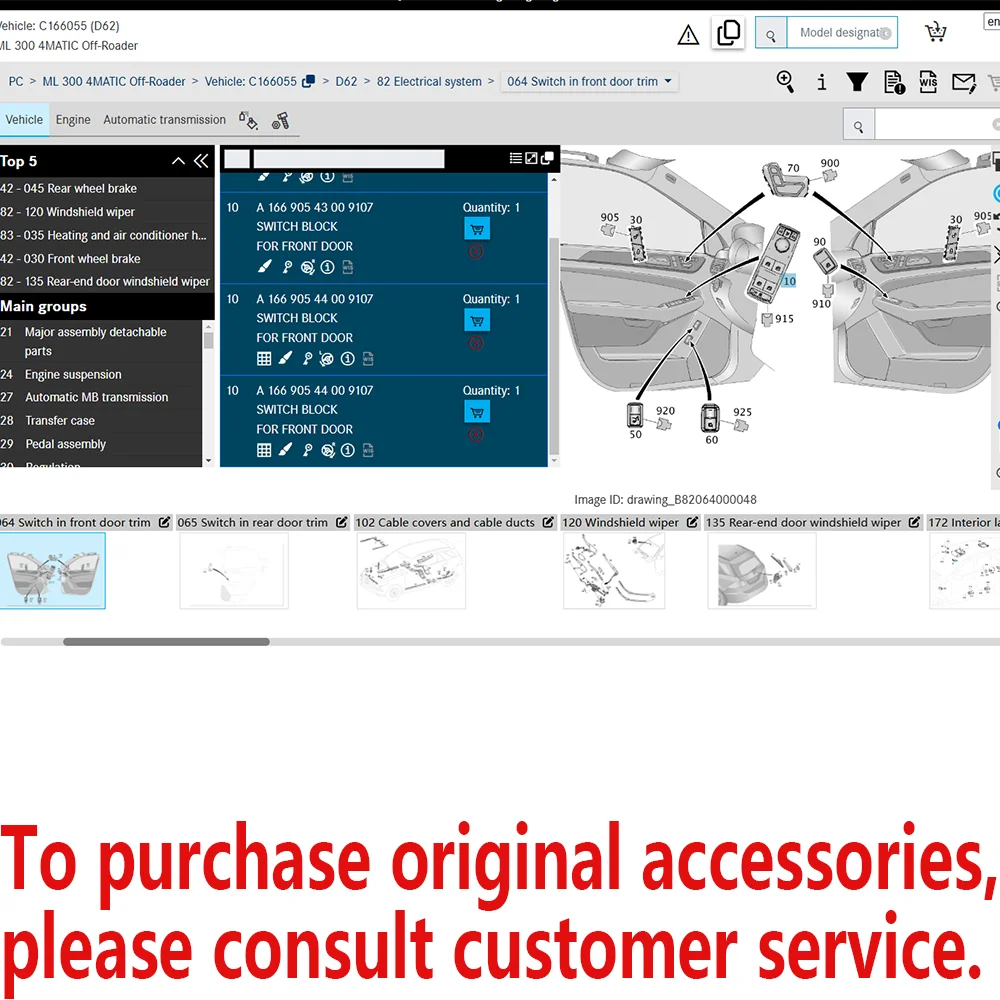Viewport: 1000px width, 1000px height.
Task: Click edit icon beside '065 Switch in rear door trim'
Action: click(x=342, y=522)
